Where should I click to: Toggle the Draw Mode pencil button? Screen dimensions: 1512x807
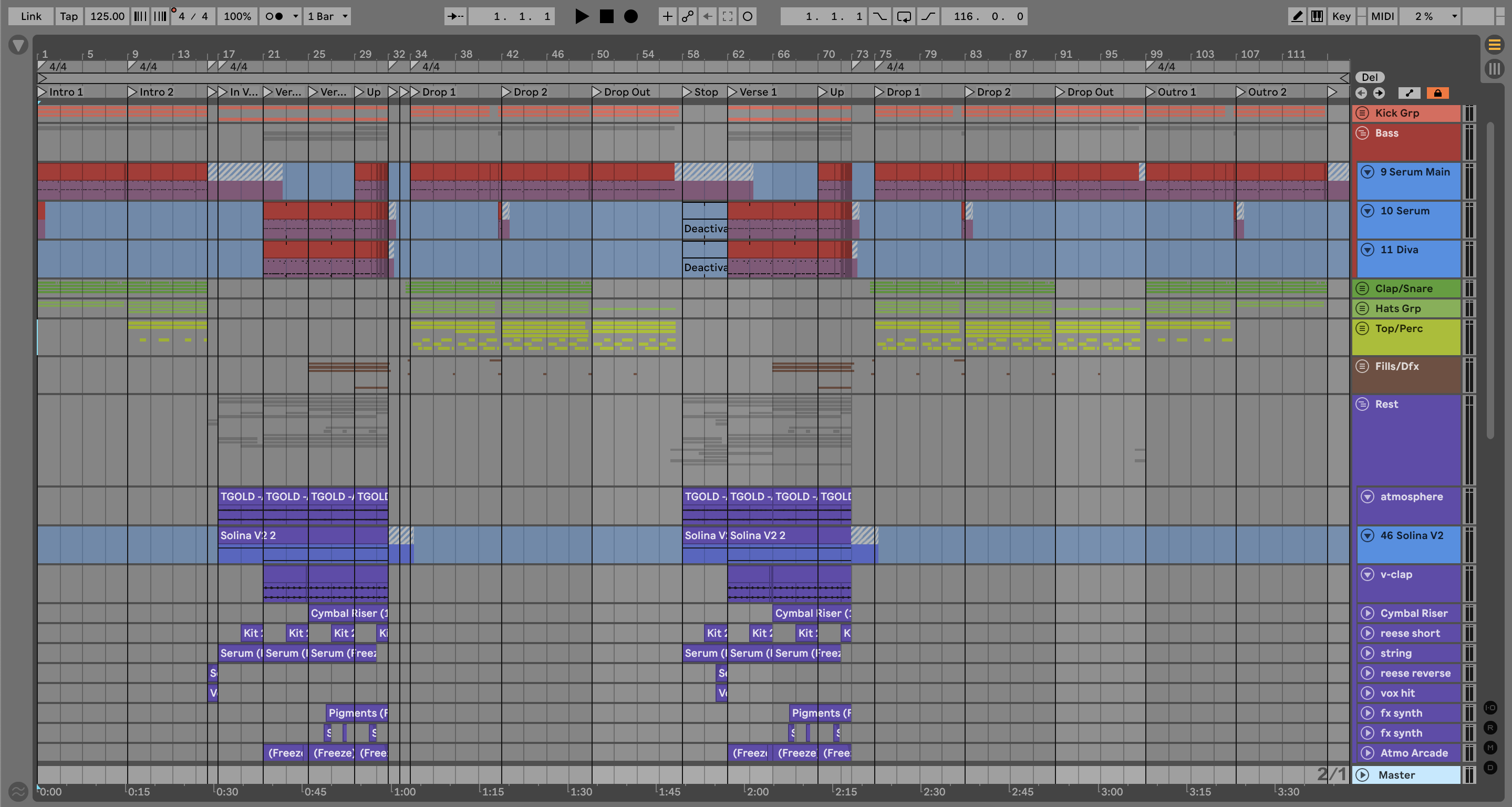tap(1297, 16)
